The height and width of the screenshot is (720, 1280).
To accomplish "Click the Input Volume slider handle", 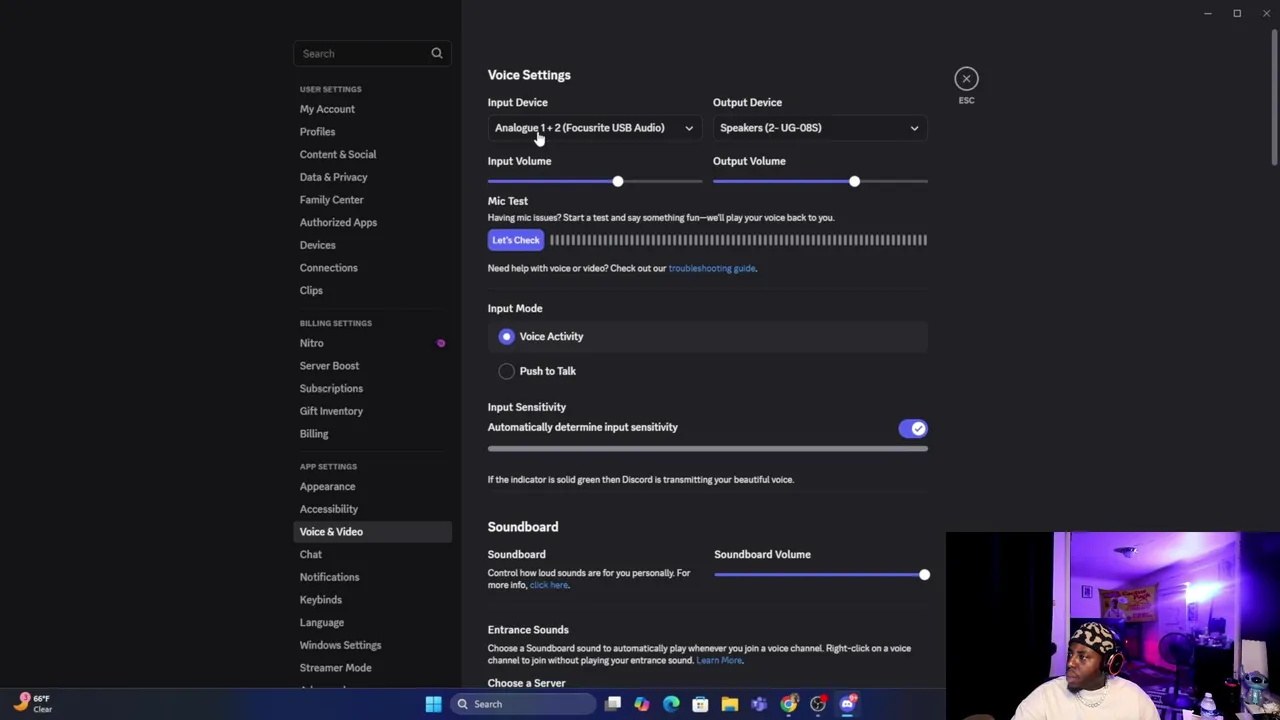I will click(617, 181).
